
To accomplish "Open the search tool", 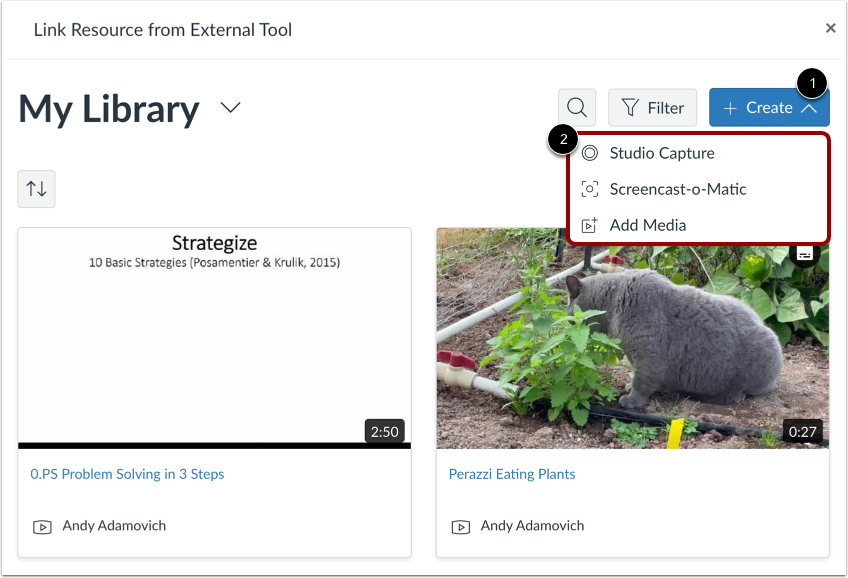I will 576,107.
